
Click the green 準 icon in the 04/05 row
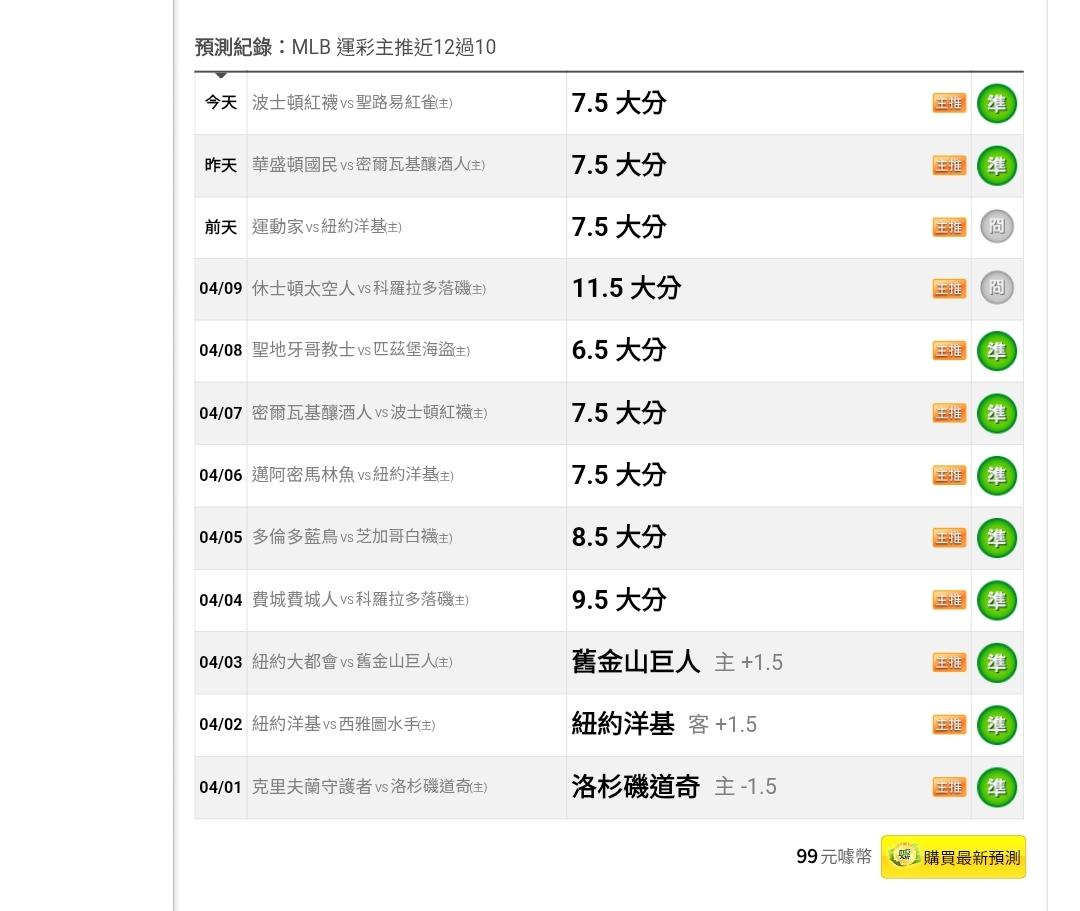tap(997, 538)
